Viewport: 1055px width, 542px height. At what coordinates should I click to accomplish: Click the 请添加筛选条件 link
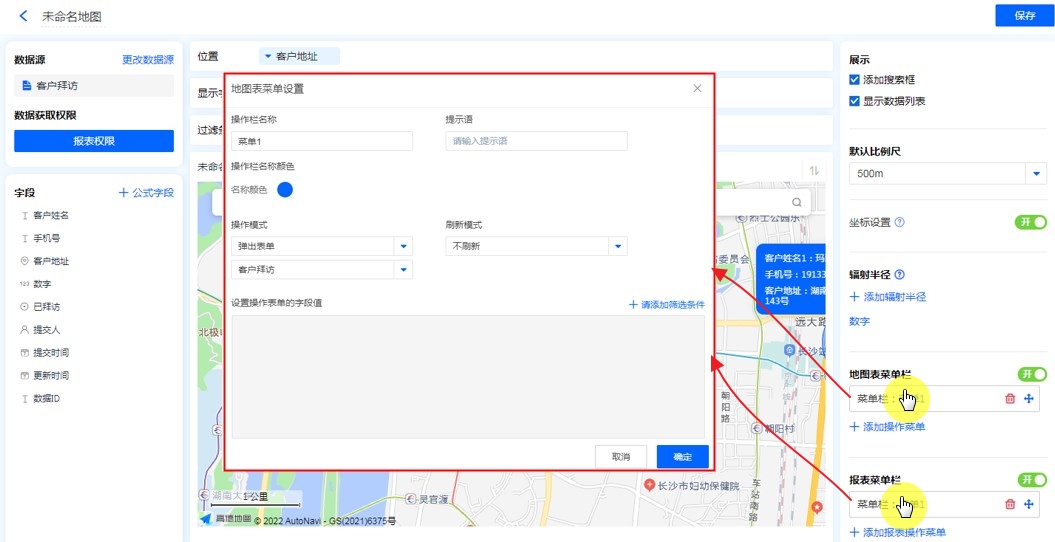pyautogui.click(x=666, y=304)
